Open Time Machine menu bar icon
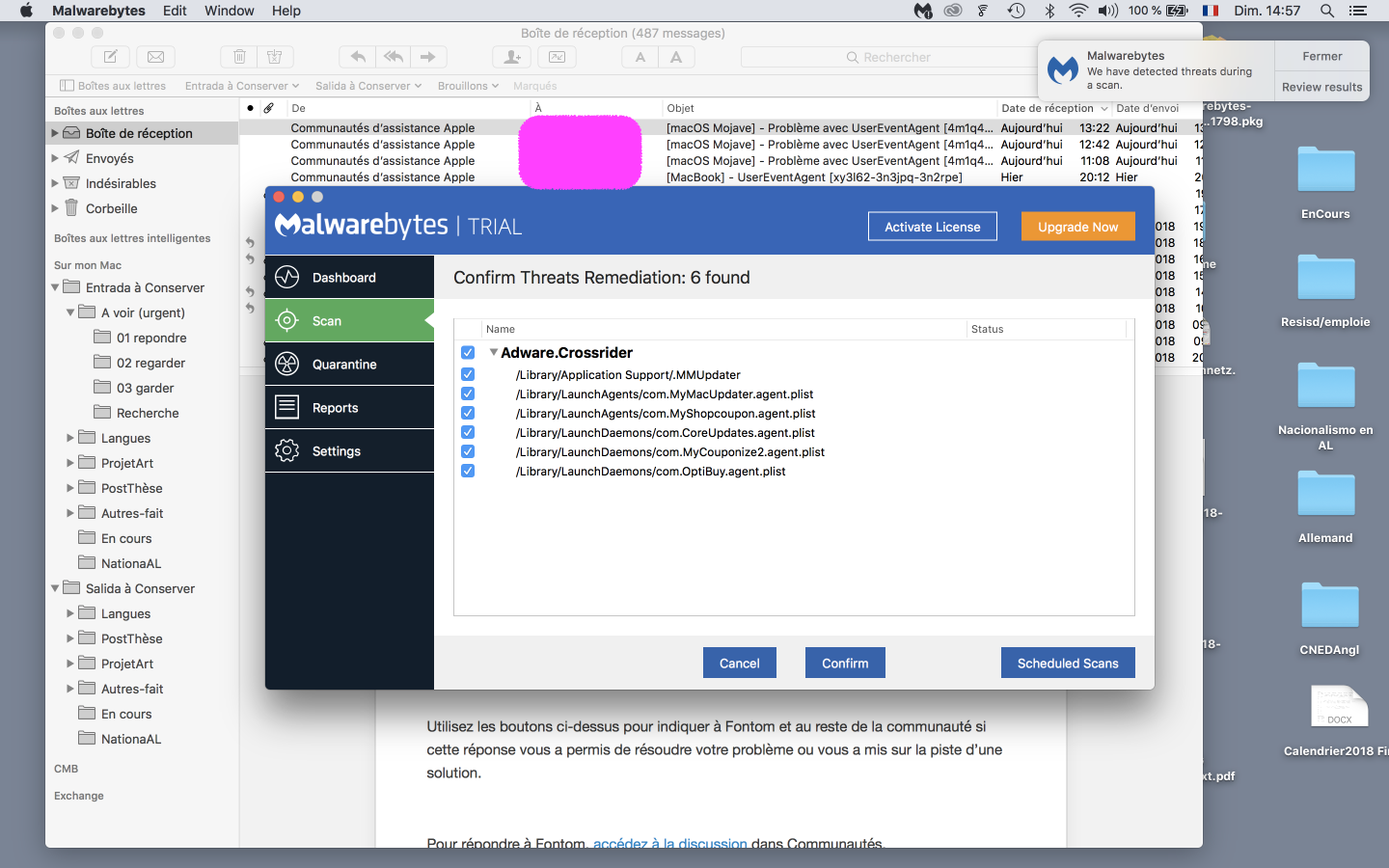This screenshot has width=1389, height=868. (1016, 11)
